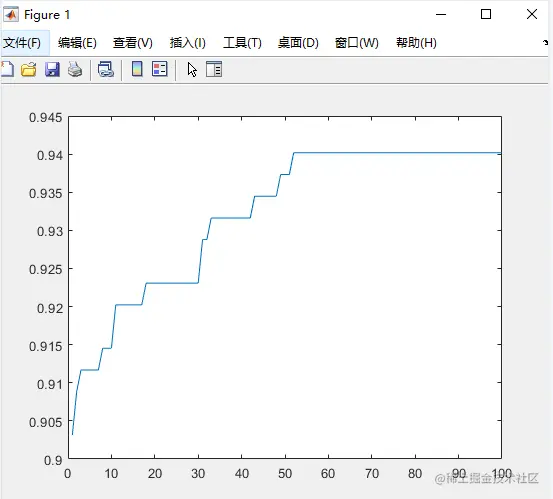Image resolution: width=553 pixels, height=499 pixels.
Task: Open the 插入(I) menu
Action: 187,43
